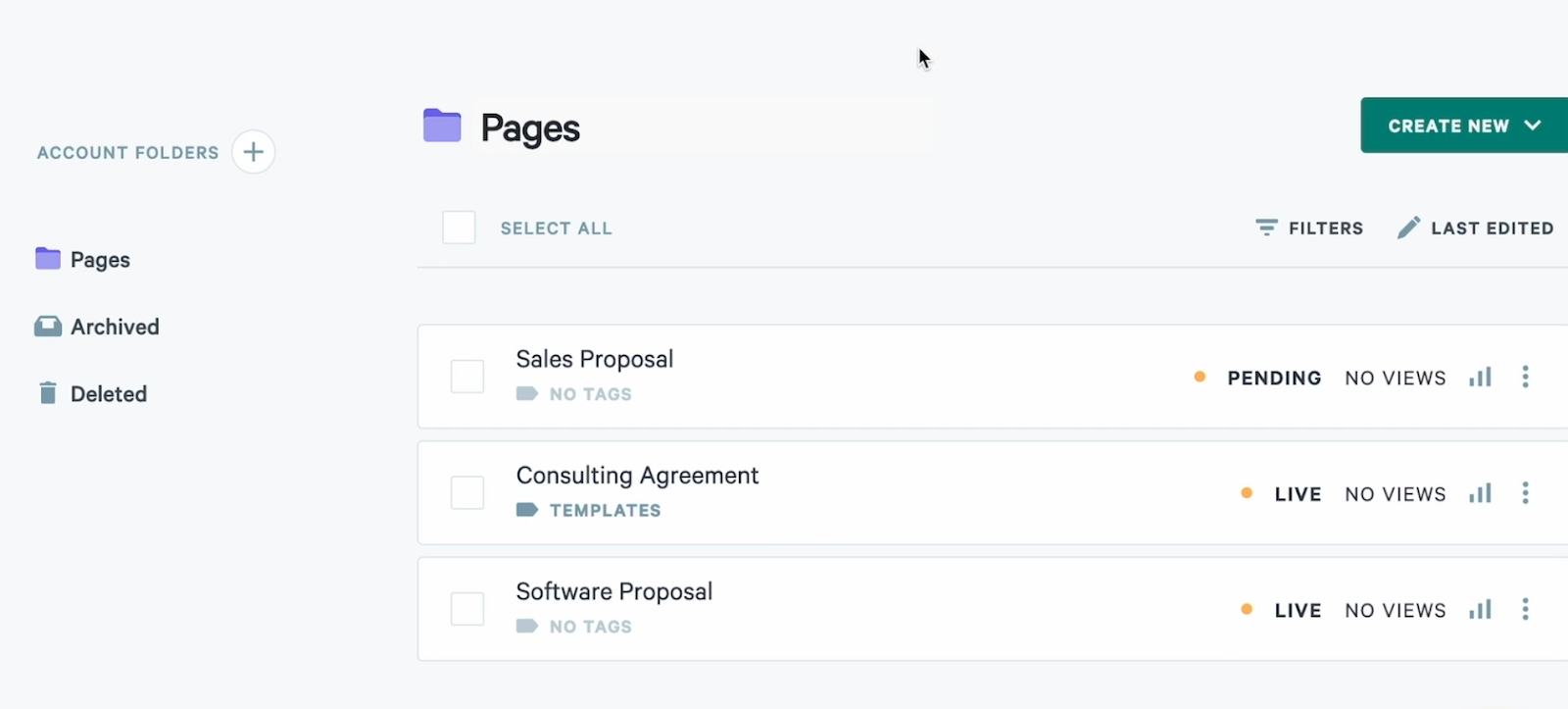
Task: Click the tag icon under Sales Proposal
Action: pos(527,393)
